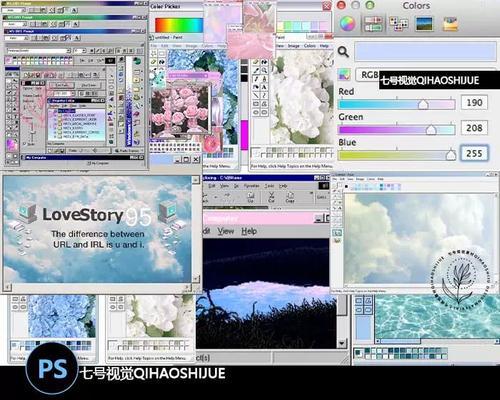Click the Red value field showing 190
500x400 pixels.
pos(474,102)
